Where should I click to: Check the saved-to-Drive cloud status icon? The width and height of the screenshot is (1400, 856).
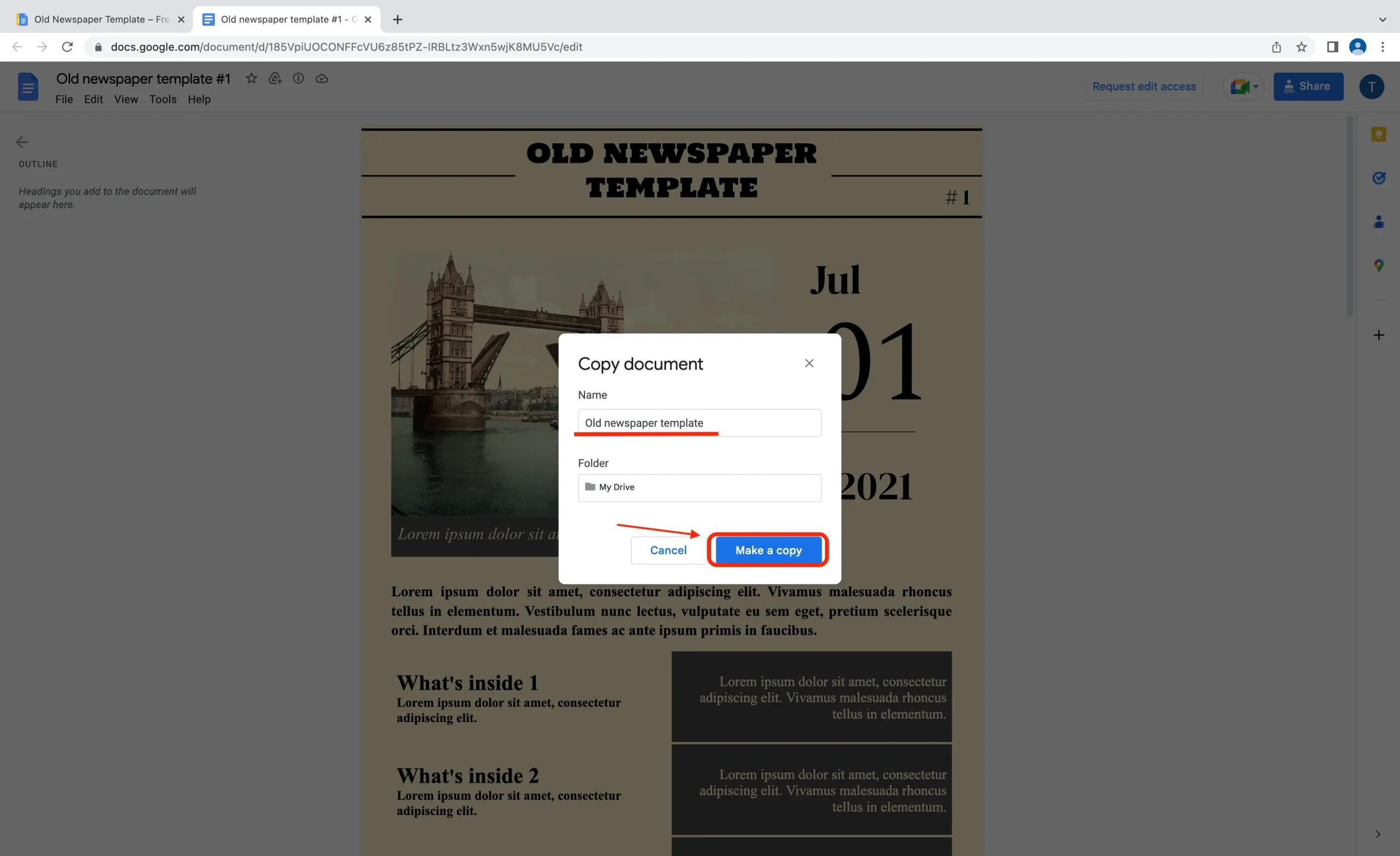point(322,78)
